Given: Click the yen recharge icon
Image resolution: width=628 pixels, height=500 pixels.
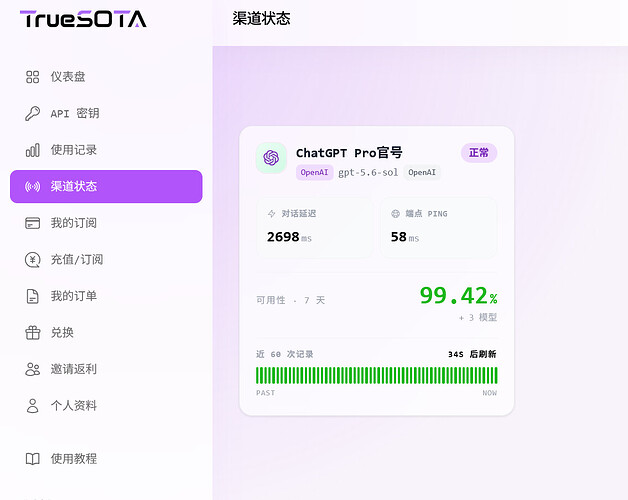Looking at the screenshot, I should tap(32, 260).
